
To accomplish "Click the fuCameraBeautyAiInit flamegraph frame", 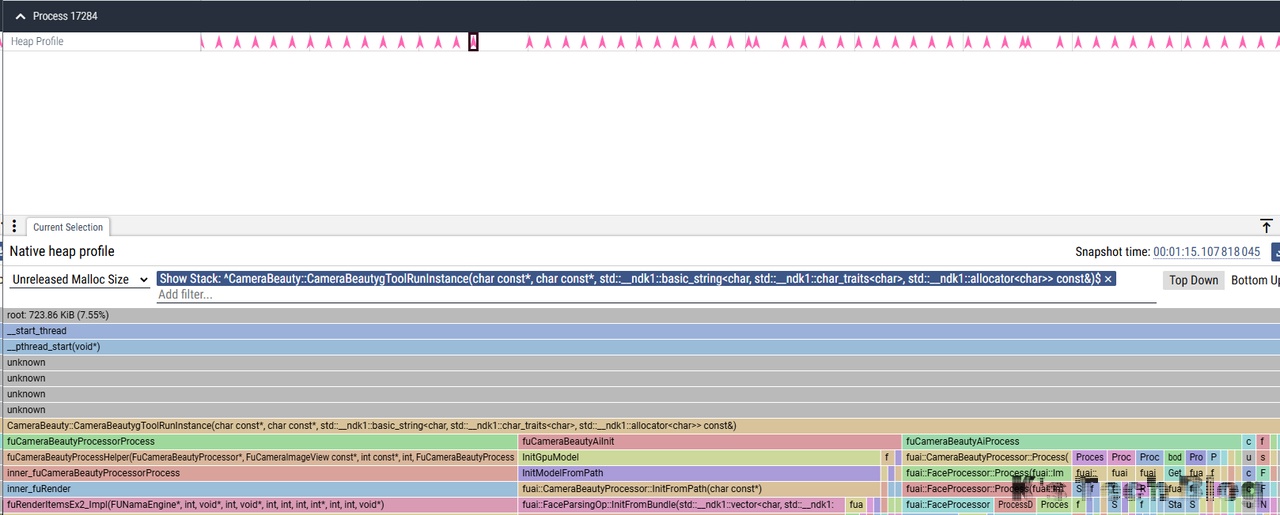I will click(709, 442).
